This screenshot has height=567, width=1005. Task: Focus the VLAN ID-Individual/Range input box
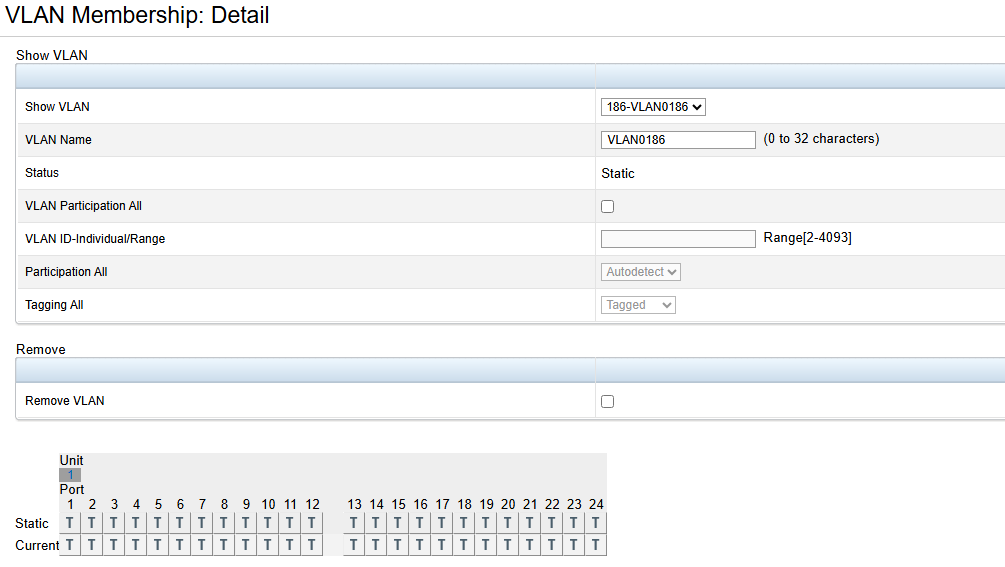[x=678, y=239]
